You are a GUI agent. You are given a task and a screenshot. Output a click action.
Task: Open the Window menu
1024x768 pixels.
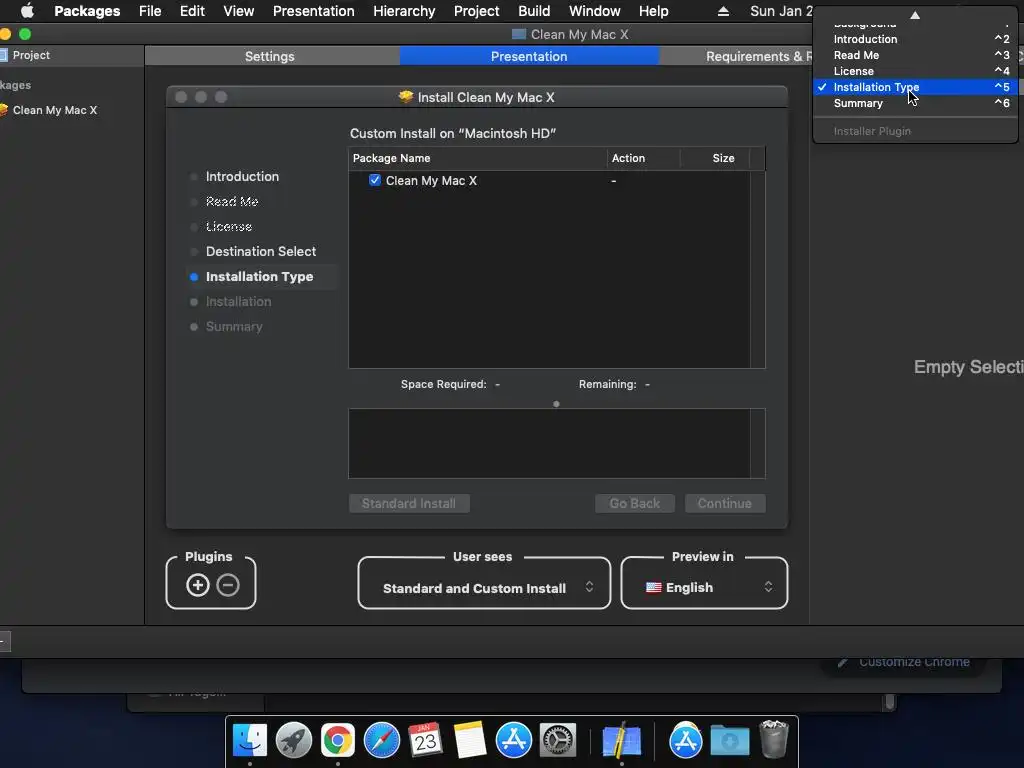594,11
